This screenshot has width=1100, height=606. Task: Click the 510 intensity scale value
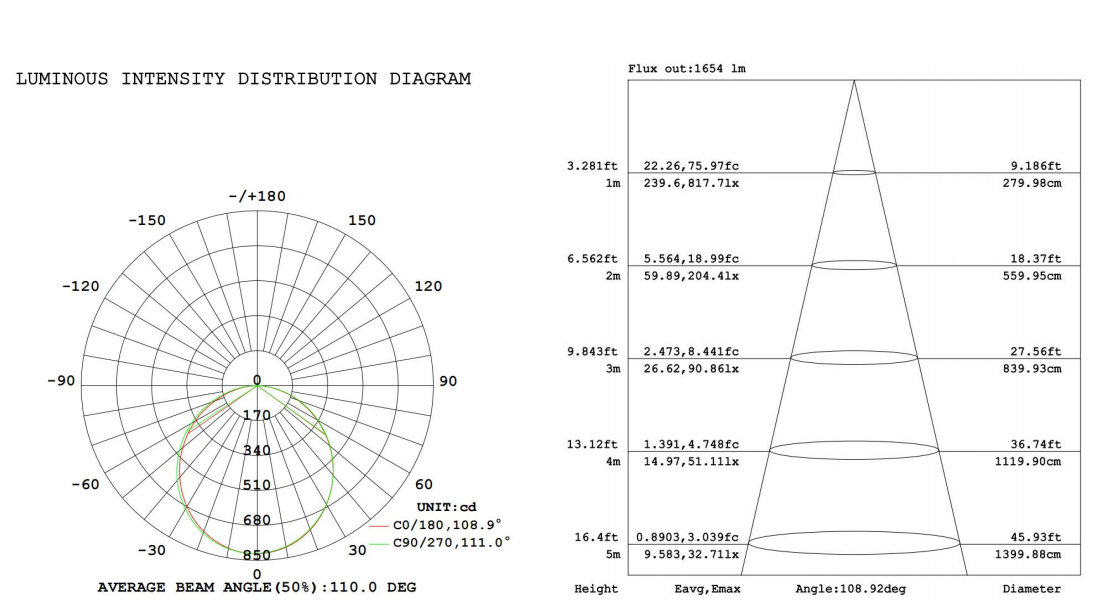click(257, 485)
